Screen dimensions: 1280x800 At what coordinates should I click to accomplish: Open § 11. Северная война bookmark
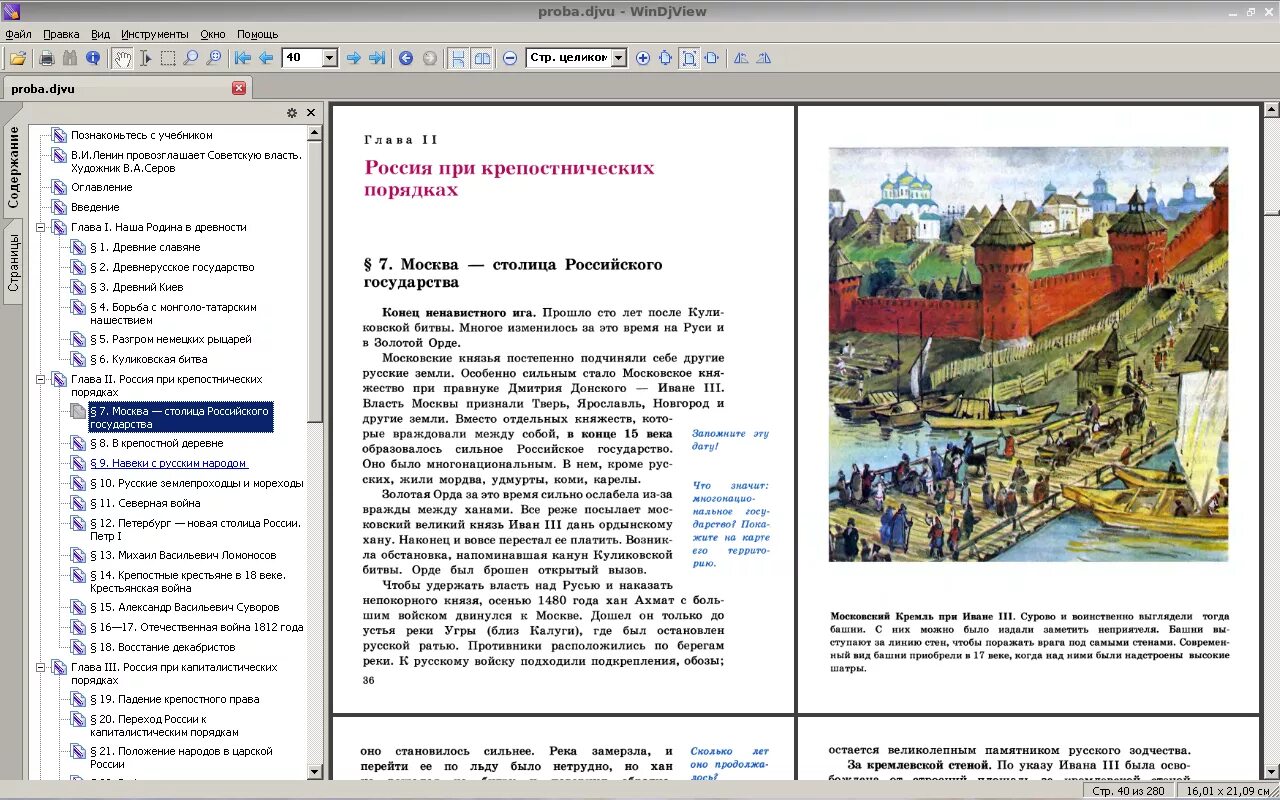coord(145,503)
